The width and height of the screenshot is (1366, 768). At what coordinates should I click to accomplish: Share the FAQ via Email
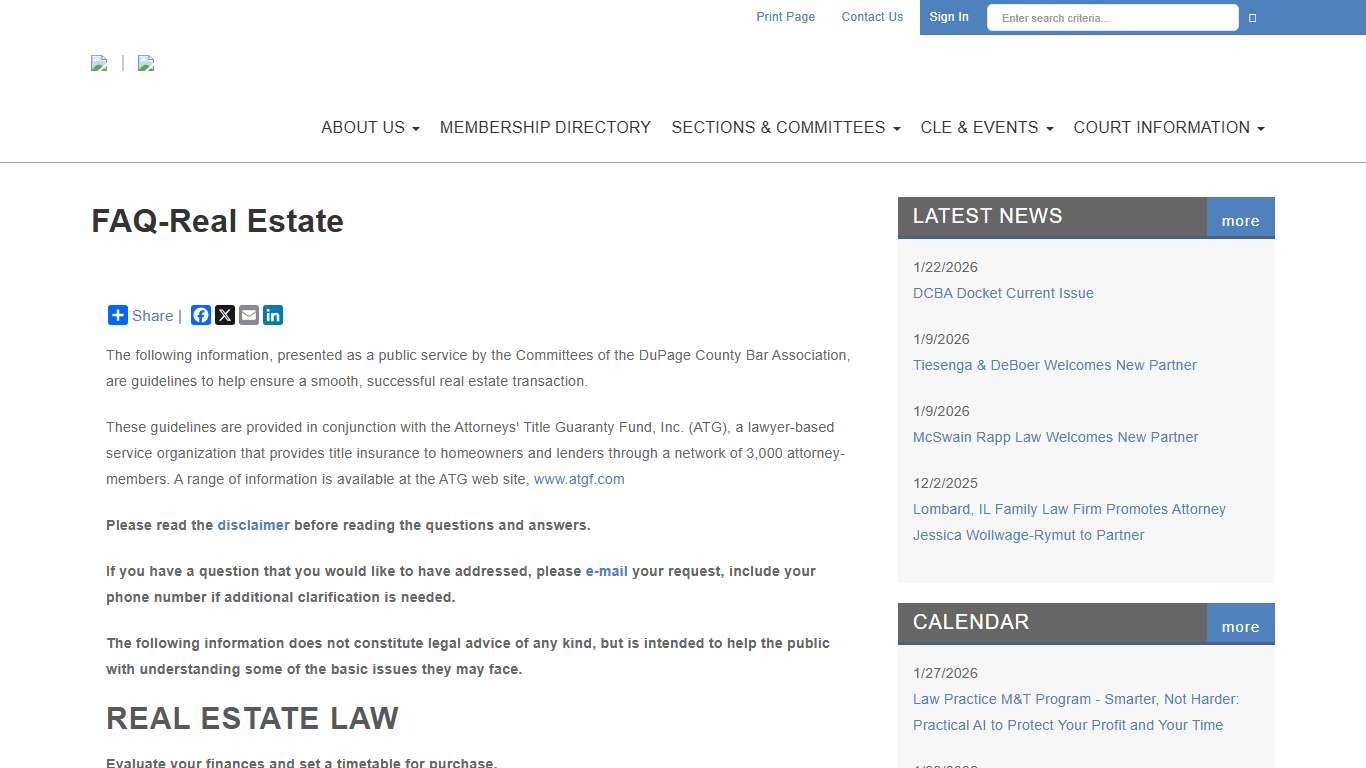coord(248,315)
